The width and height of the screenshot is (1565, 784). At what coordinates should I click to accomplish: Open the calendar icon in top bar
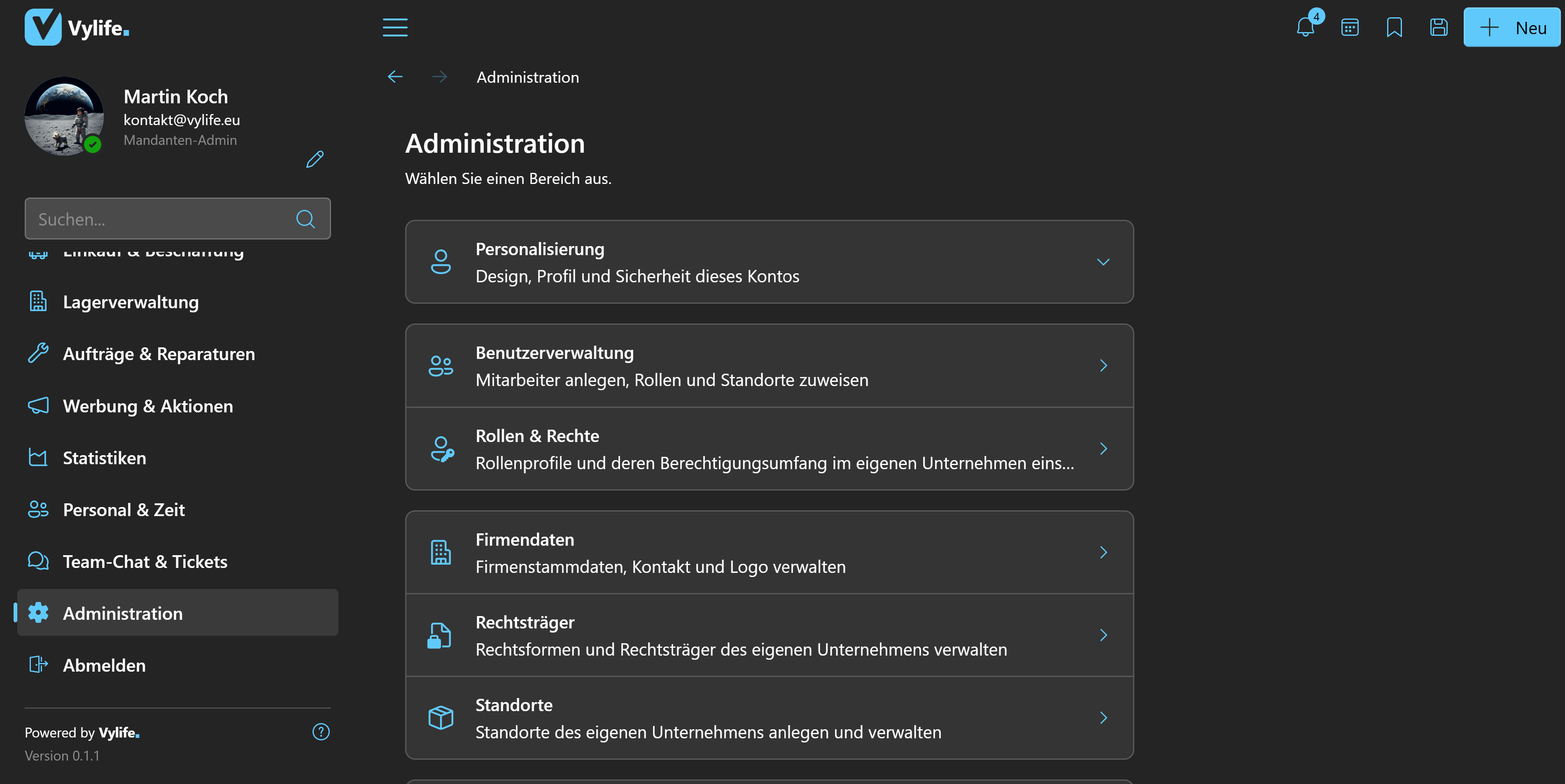click(1349, 27)
